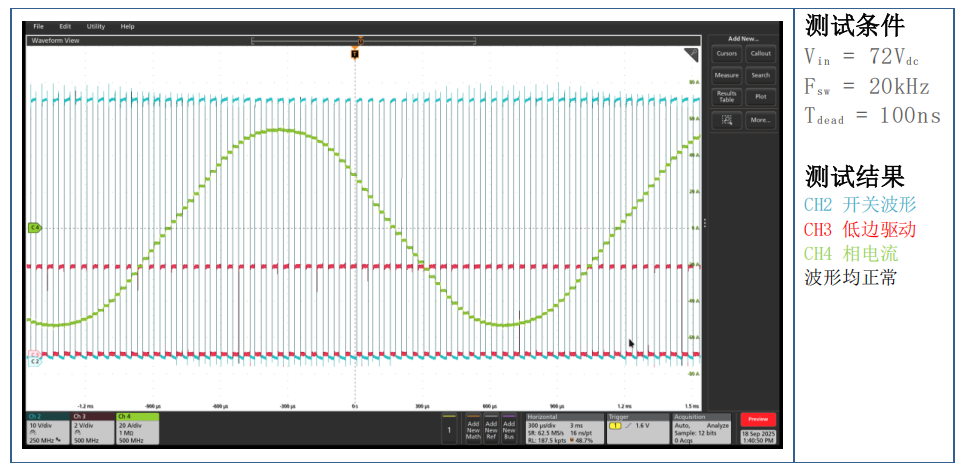Click Add New Ref
The image size is (962, 472).
tap(491, 428)
